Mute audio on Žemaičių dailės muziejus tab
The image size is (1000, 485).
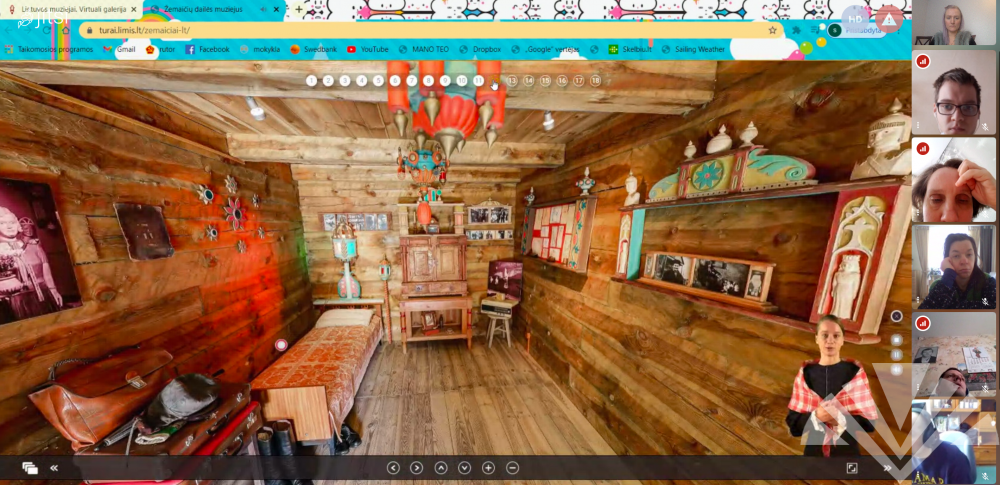click(263, 10)
